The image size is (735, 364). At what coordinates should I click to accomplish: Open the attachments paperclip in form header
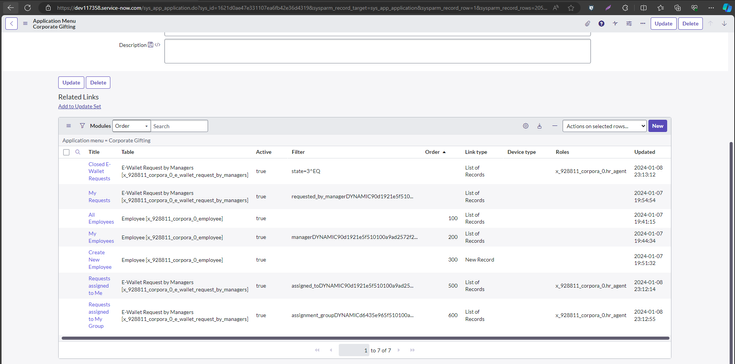pos(587,23)
